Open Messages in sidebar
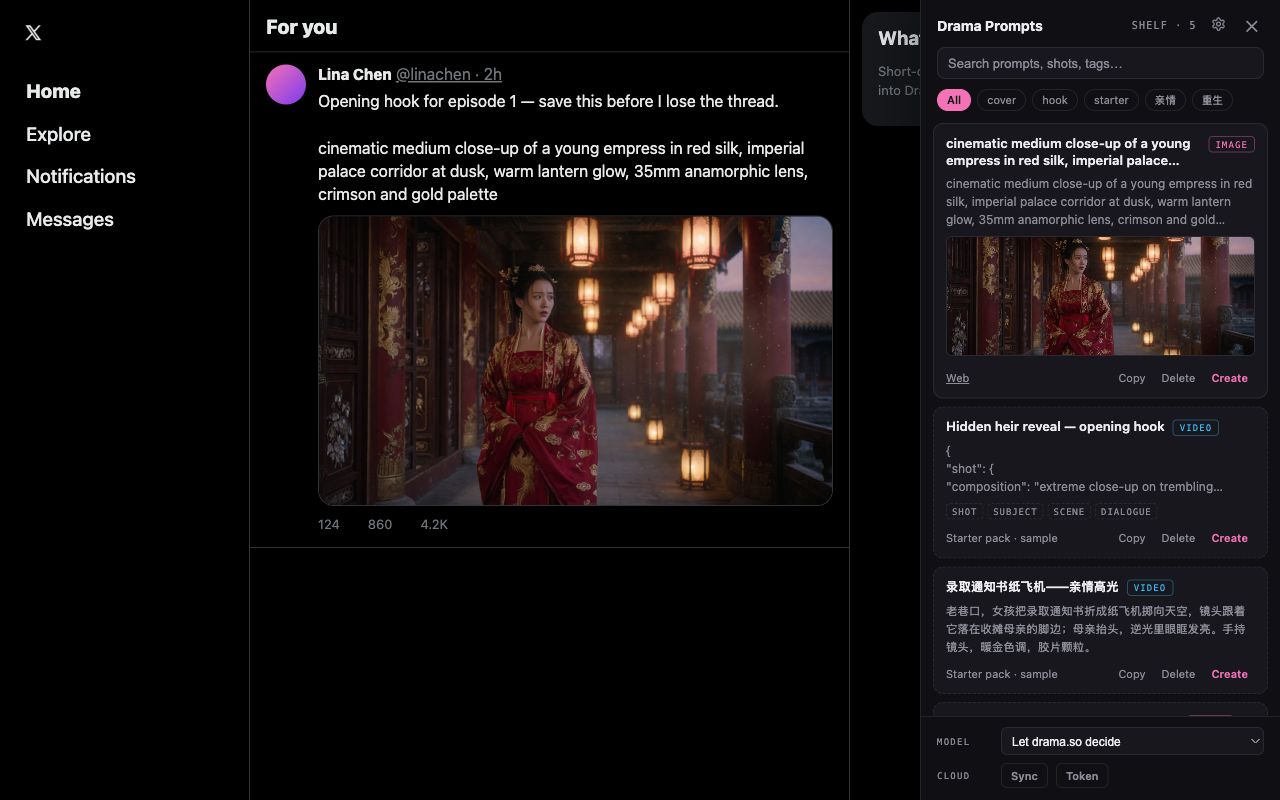 pos(70,219)
